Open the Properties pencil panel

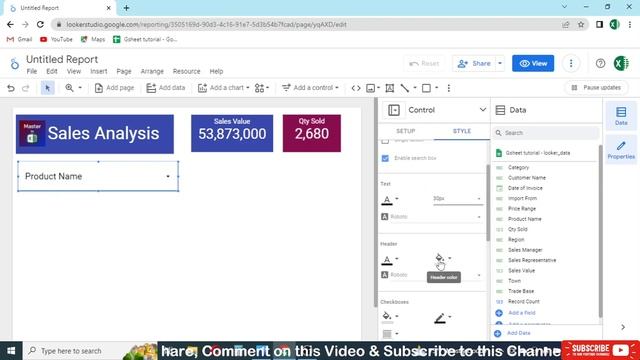pos(621,150)
